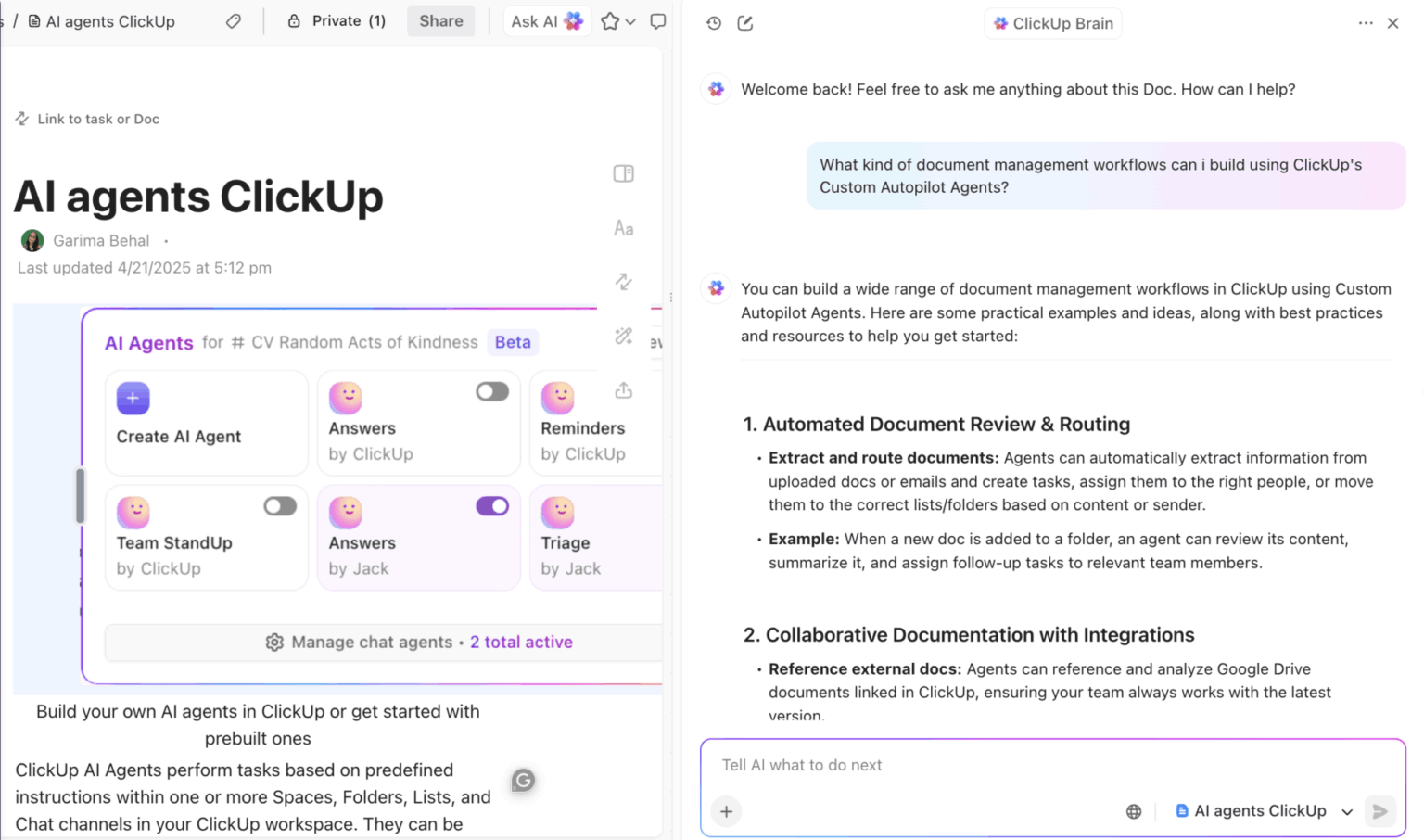This screenshot has width=1424, height=840.
Task: Use the AI wand icon on the doc
Action: tap(622, 336)
